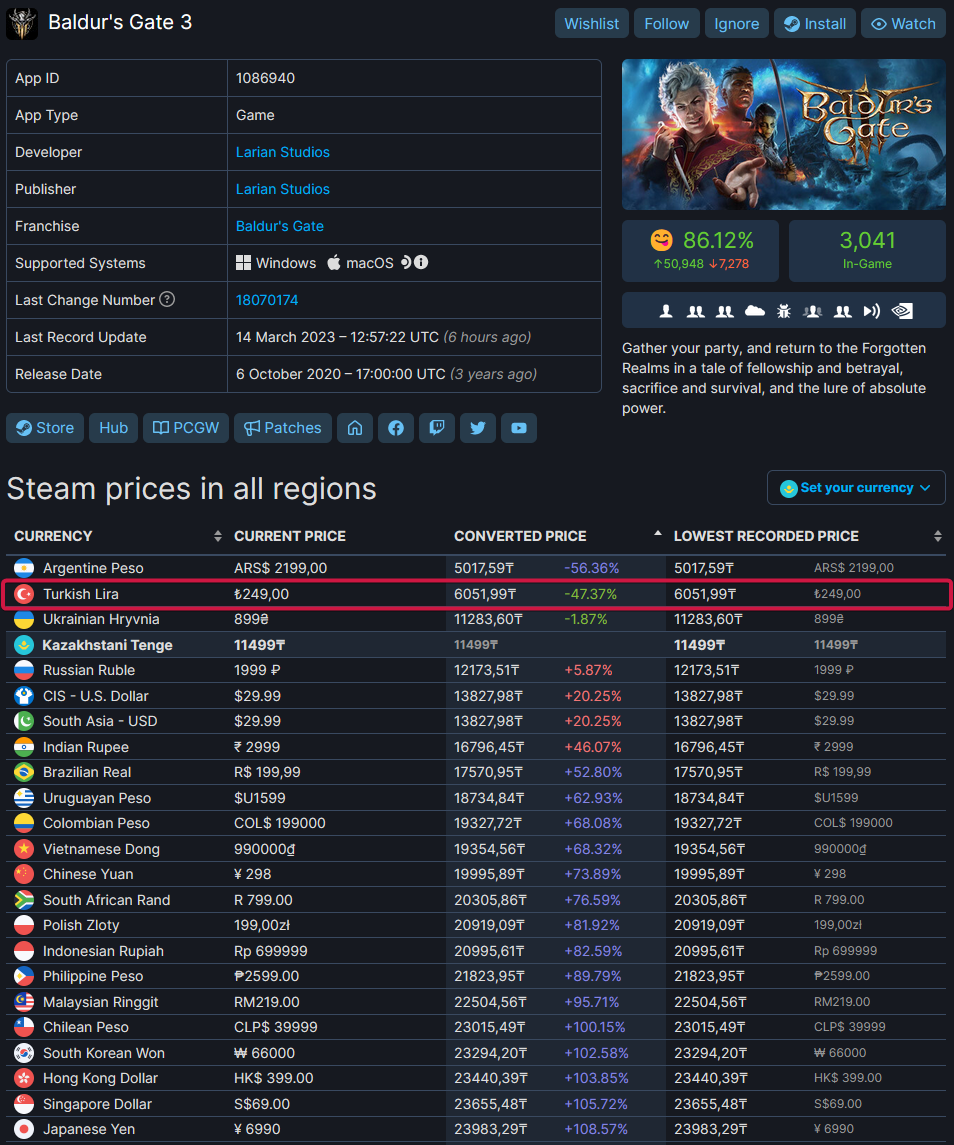Open the Larian Studios link in Developer row
The height and width of the screenshot is (1145, 954).
pyautogui.click(x=283, y=152)
